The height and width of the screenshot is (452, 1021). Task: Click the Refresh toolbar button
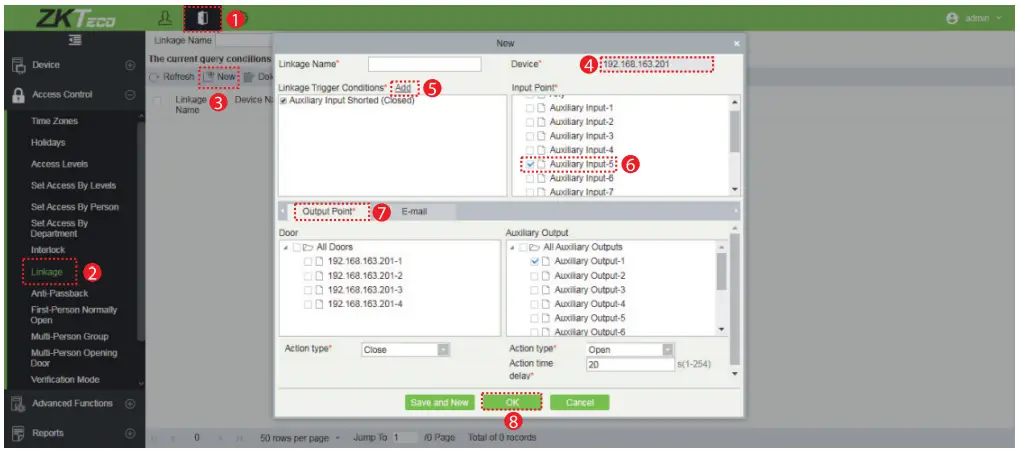172,77
